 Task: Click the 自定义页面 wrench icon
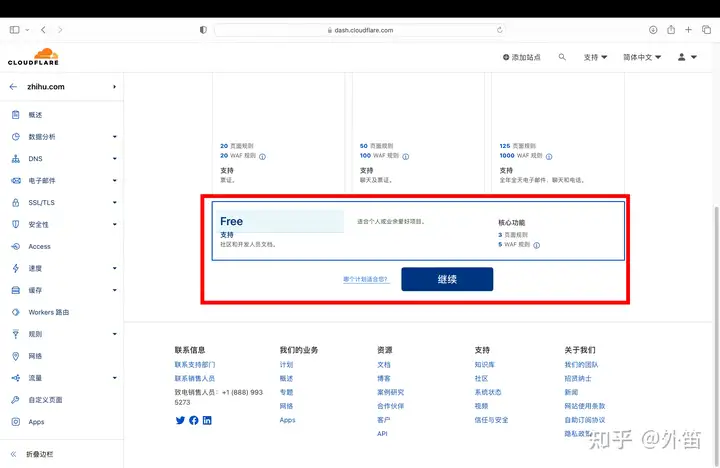pos(16,400)
